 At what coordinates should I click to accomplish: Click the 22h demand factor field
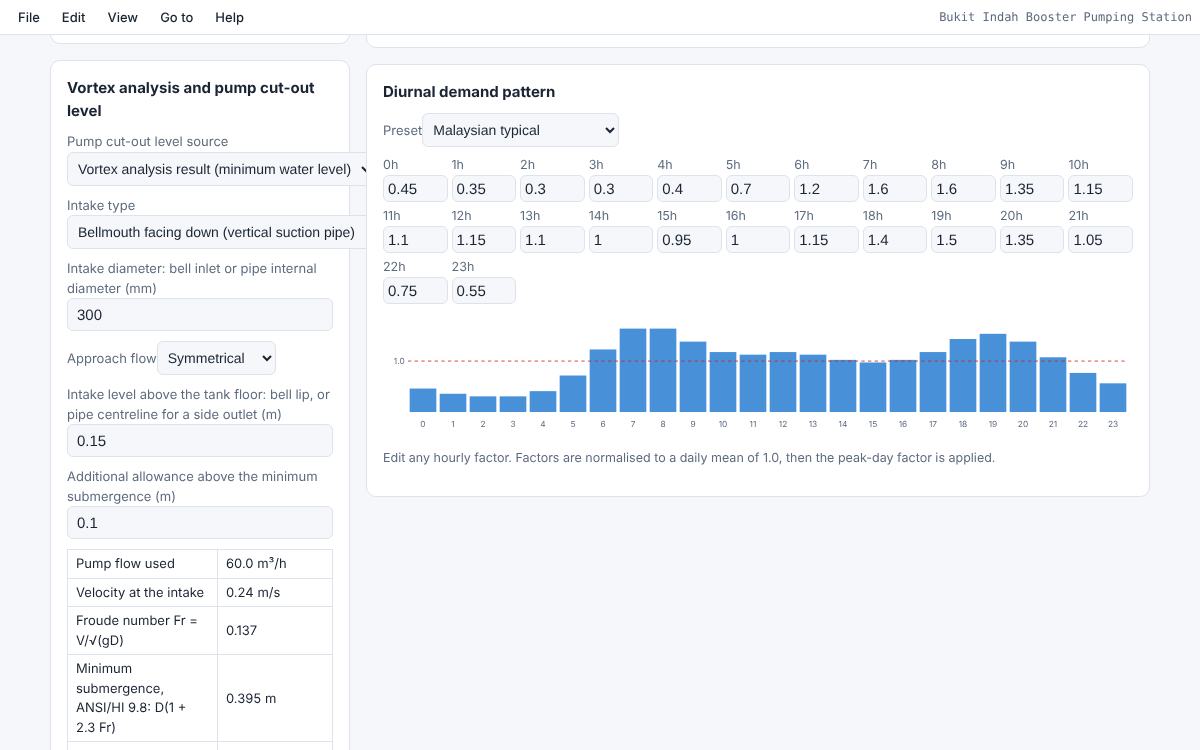415,290
